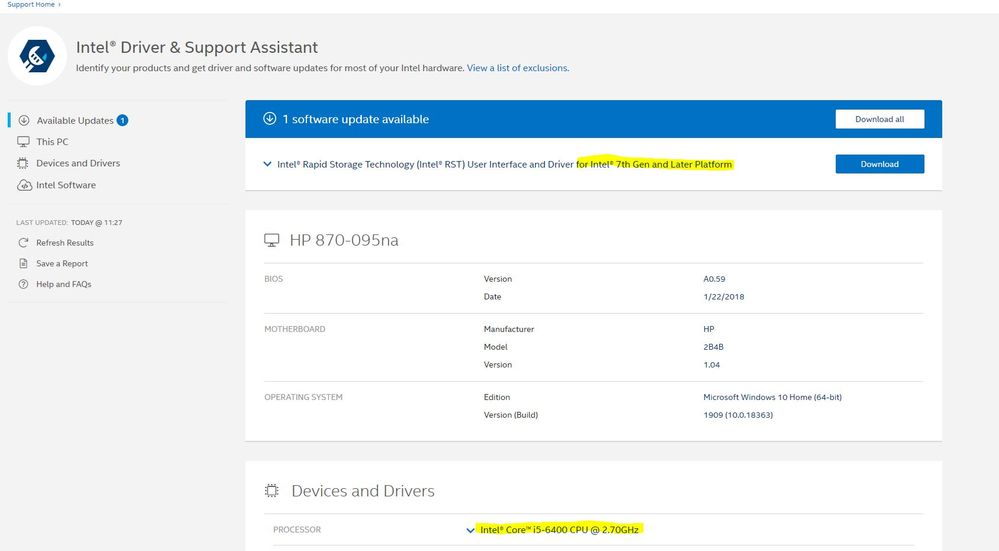Click the OS build value 1909 (10.0.18363)

pyautogui.click(x=738, y=415)
